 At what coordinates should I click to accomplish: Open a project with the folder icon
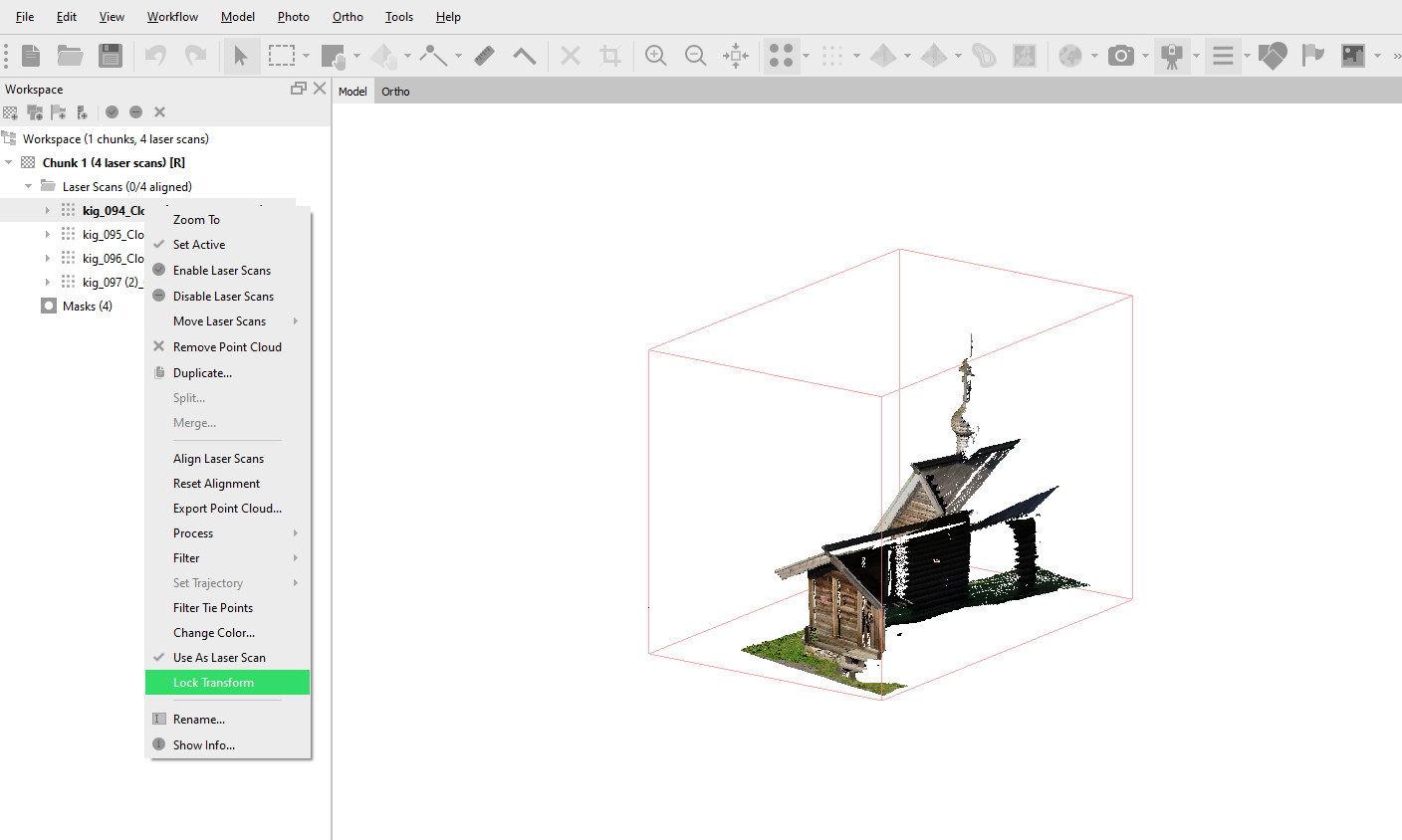70,56
